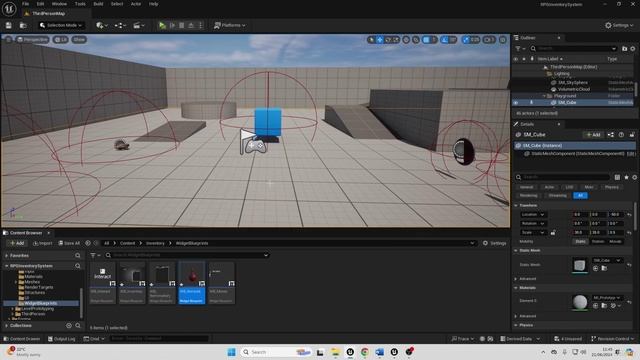Open the Static Mesh asset dropdown
Screen dimensions: 640x360
pyautogui.click(x=607, y=260)
